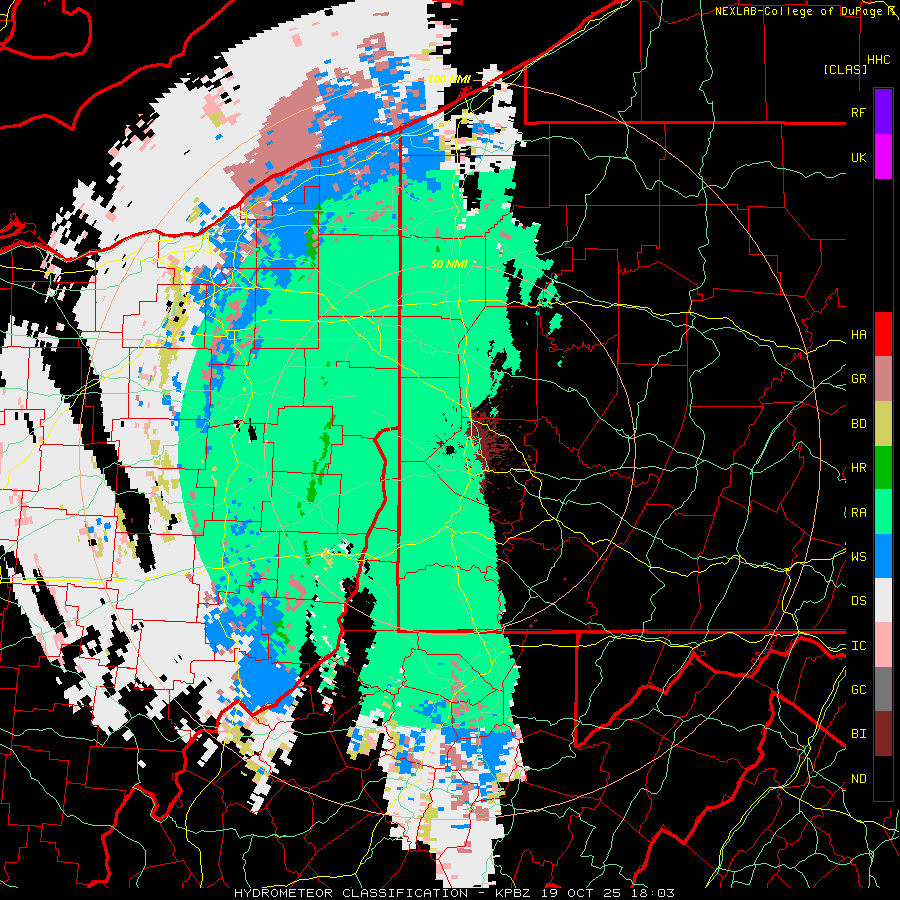900x900 pixels.
Task: Click the 50 NMI range ring label
Action: click(449, 264)
